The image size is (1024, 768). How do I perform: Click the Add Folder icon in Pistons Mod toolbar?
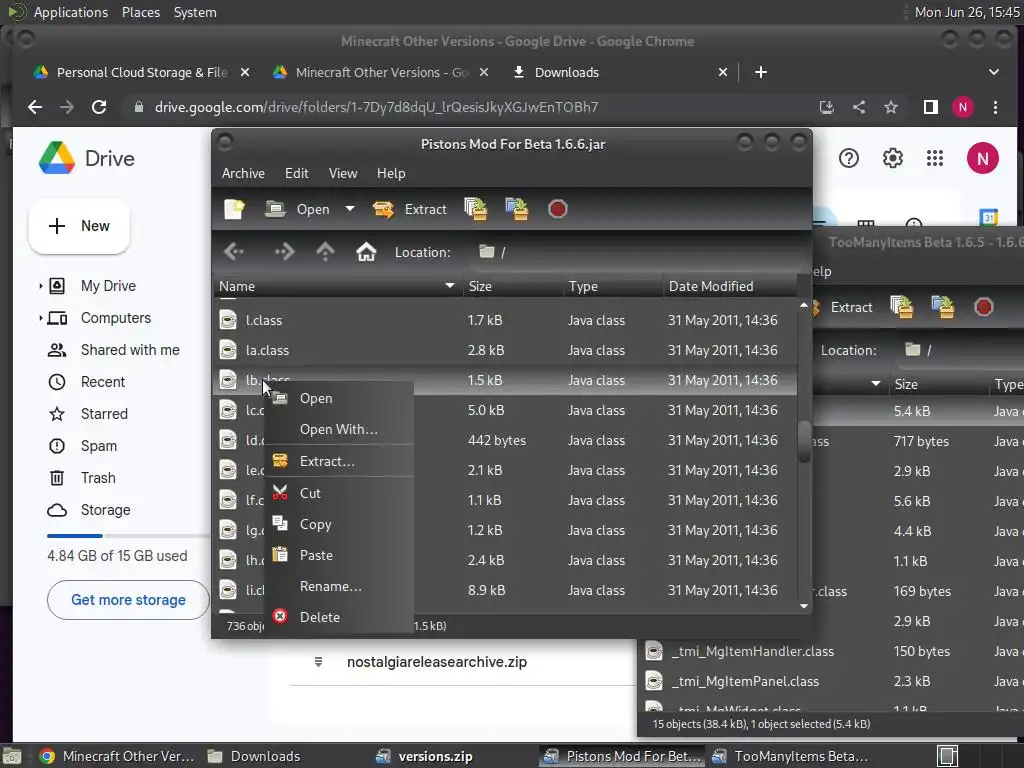[x=517, y=209]
